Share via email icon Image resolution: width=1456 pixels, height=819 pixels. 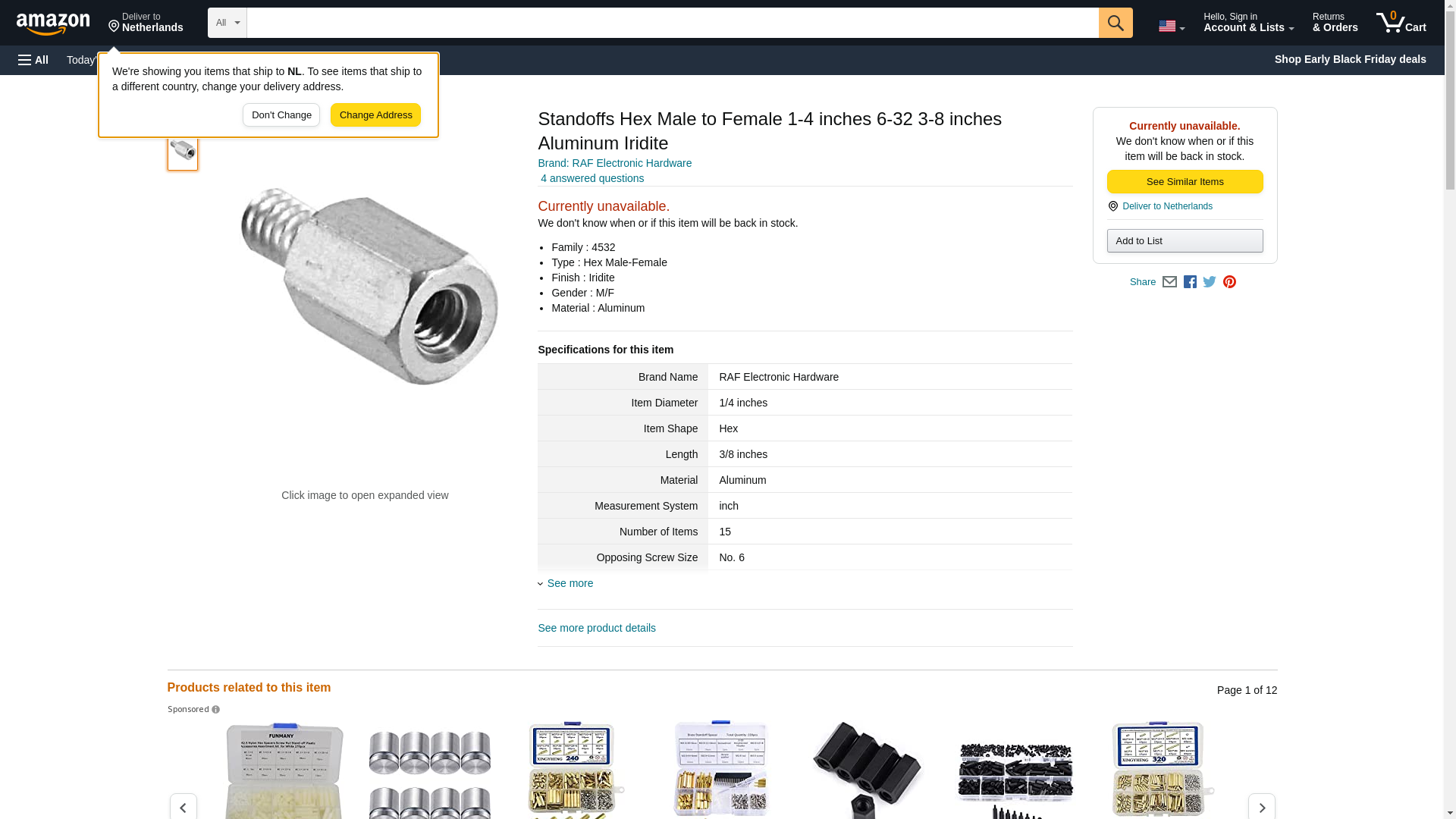coord(1169,282)
